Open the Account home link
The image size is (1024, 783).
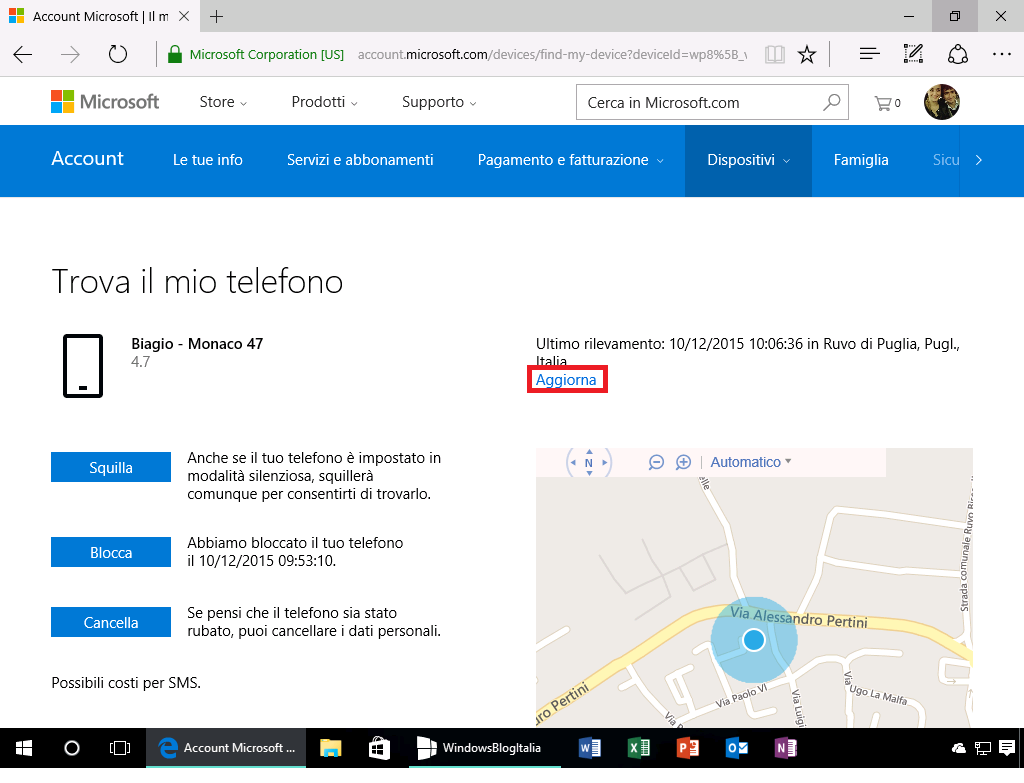pyautogui.click(x=88, y=159)
